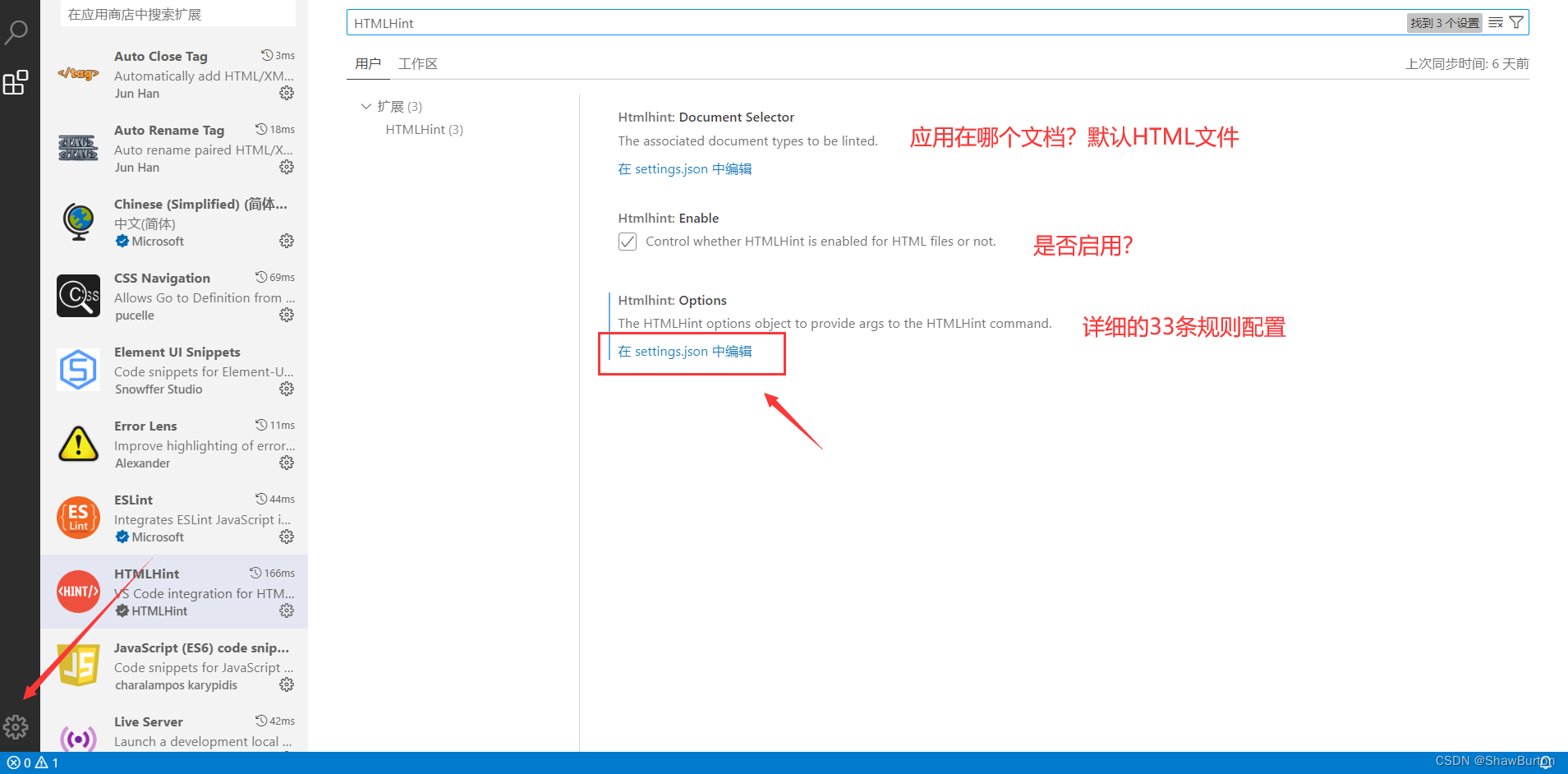Select ESLint extension title

pos(133,500)
